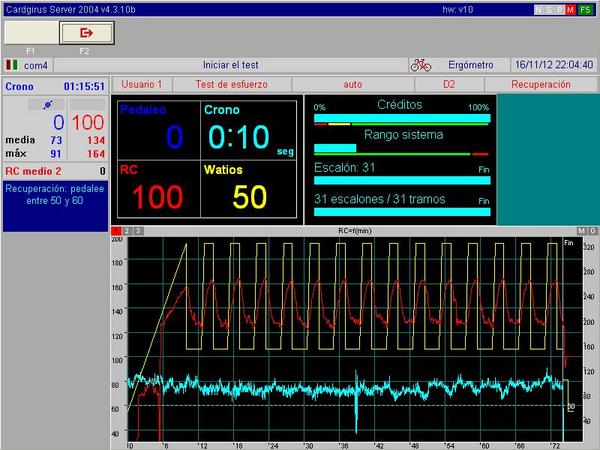The width and height of the screenshot is (600, 450).
Task: Click the RC=f(min) graph title
Action: point(355,231)
